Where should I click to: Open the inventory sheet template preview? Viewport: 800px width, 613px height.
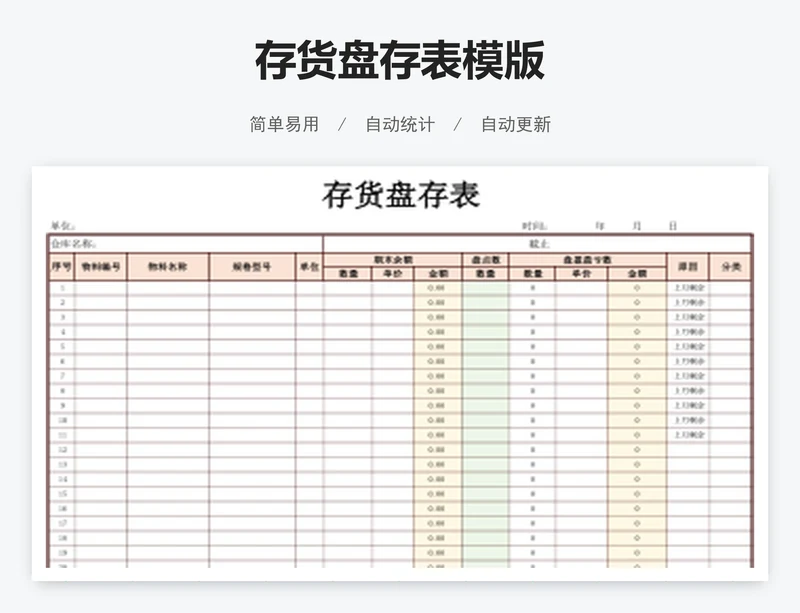coord(400,373)
